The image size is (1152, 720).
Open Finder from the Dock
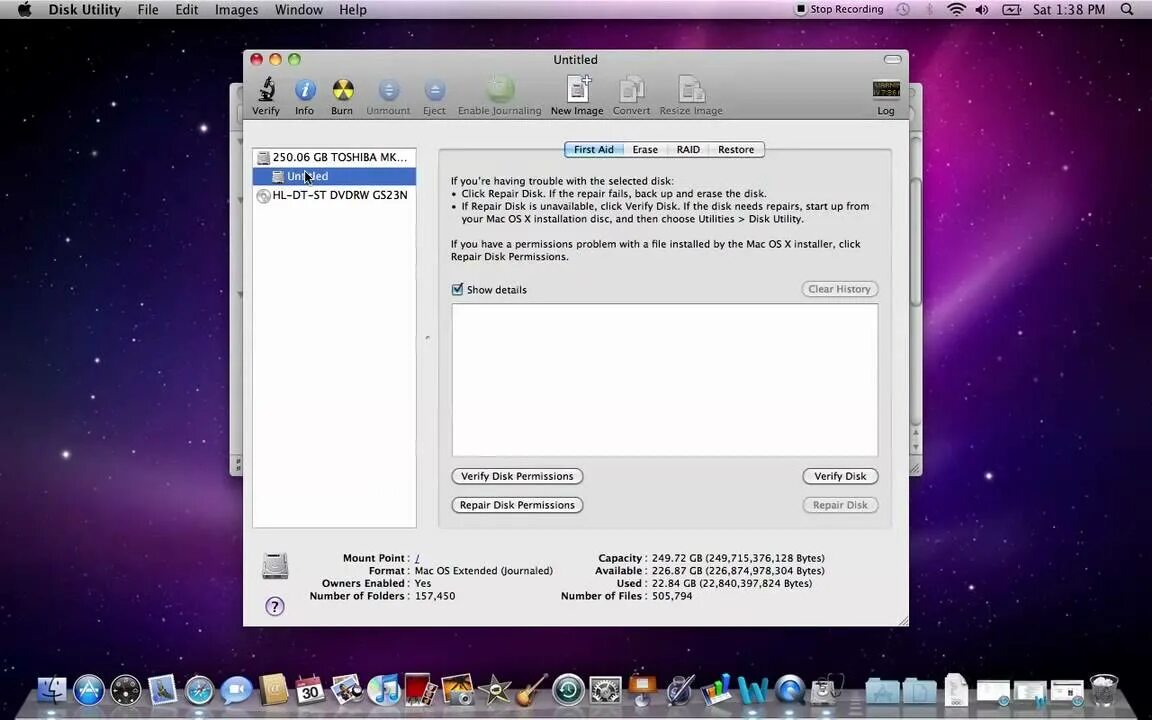tap(51, 690)
